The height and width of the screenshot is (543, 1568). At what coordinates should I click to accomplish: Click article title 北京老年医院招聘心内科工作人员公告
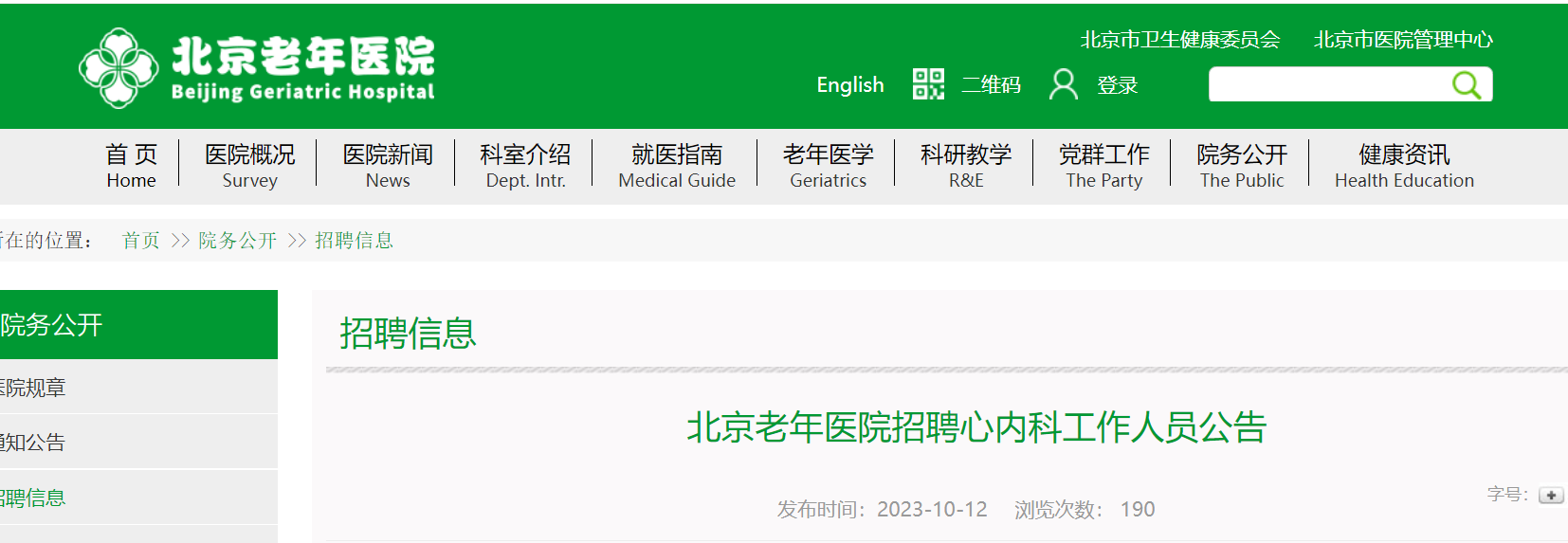(x=976, y=427)
